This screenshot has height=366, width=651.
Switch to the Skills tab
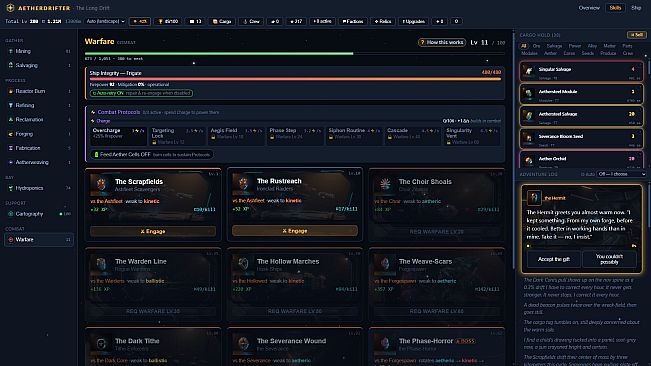click(615, 8)
